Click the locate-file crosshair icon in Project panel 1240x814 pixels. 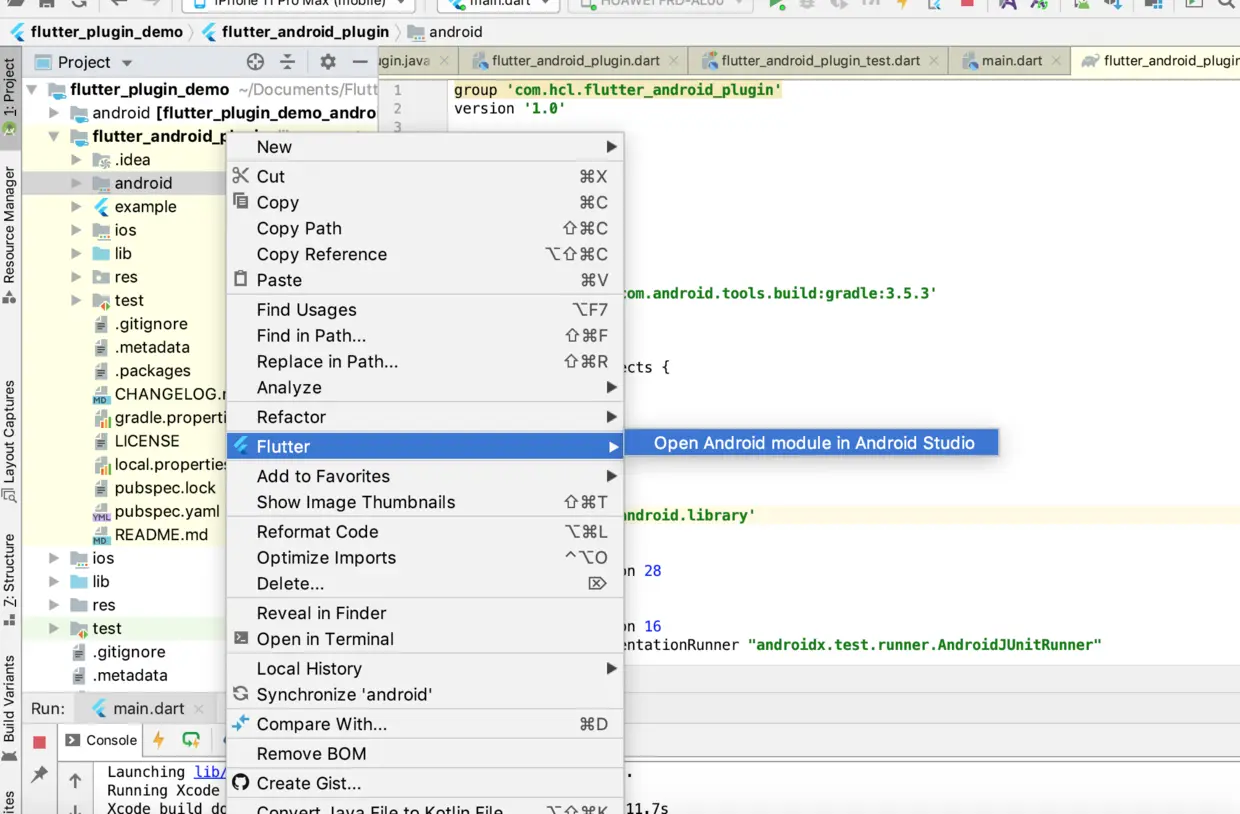point(255,62)
